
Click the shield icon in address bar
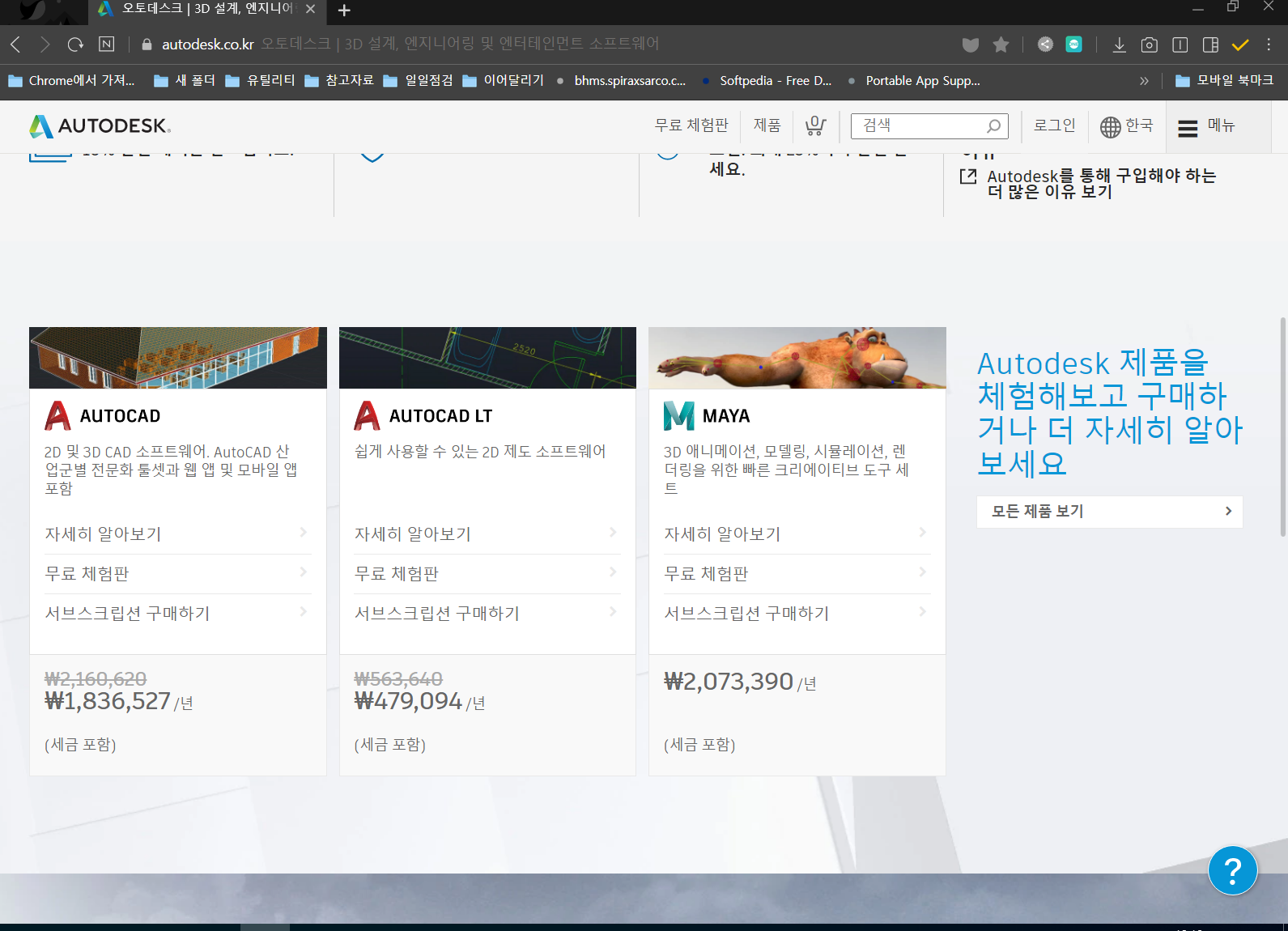pyautogui.click(x=971, y=45)
